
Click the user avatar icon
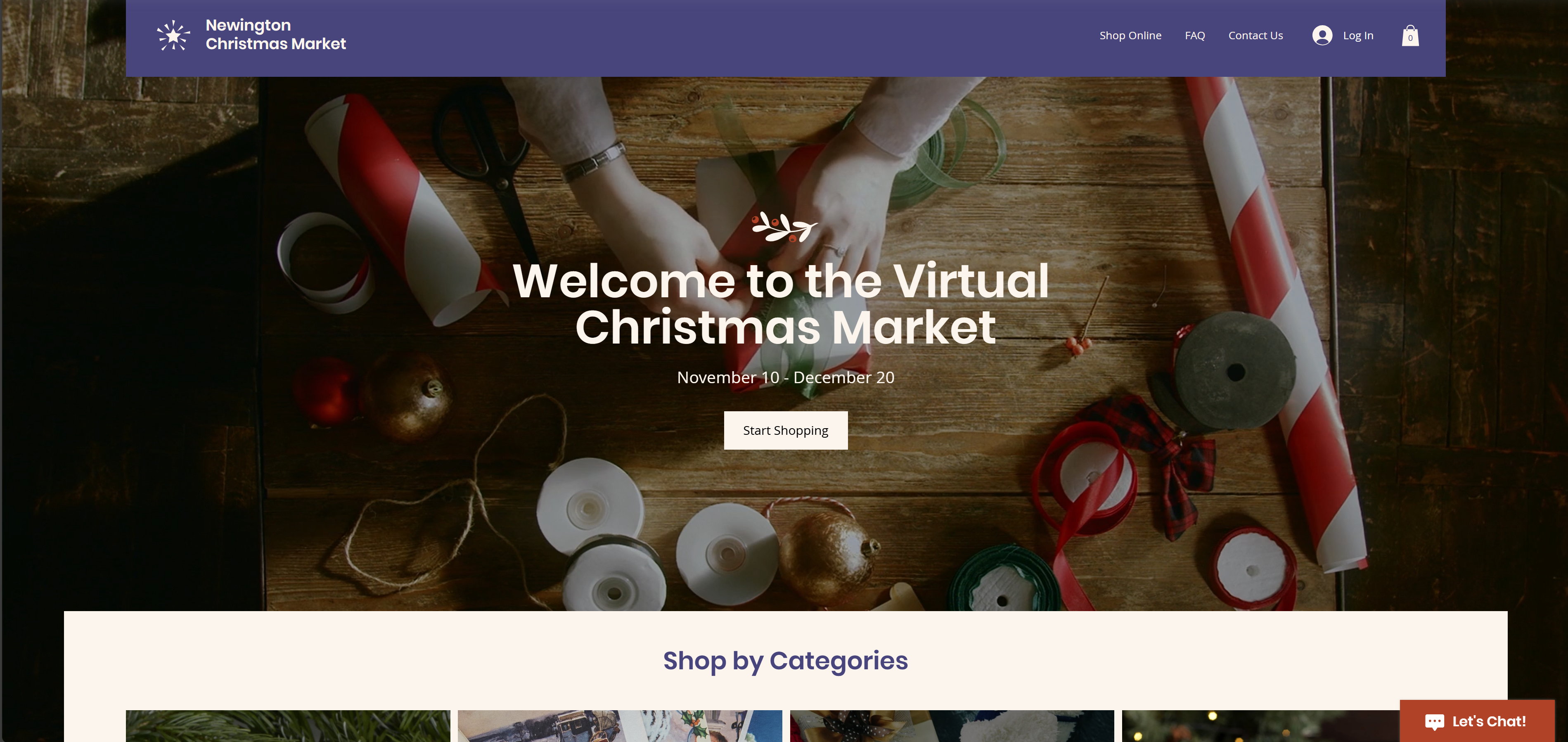(x=1322, y=36)
